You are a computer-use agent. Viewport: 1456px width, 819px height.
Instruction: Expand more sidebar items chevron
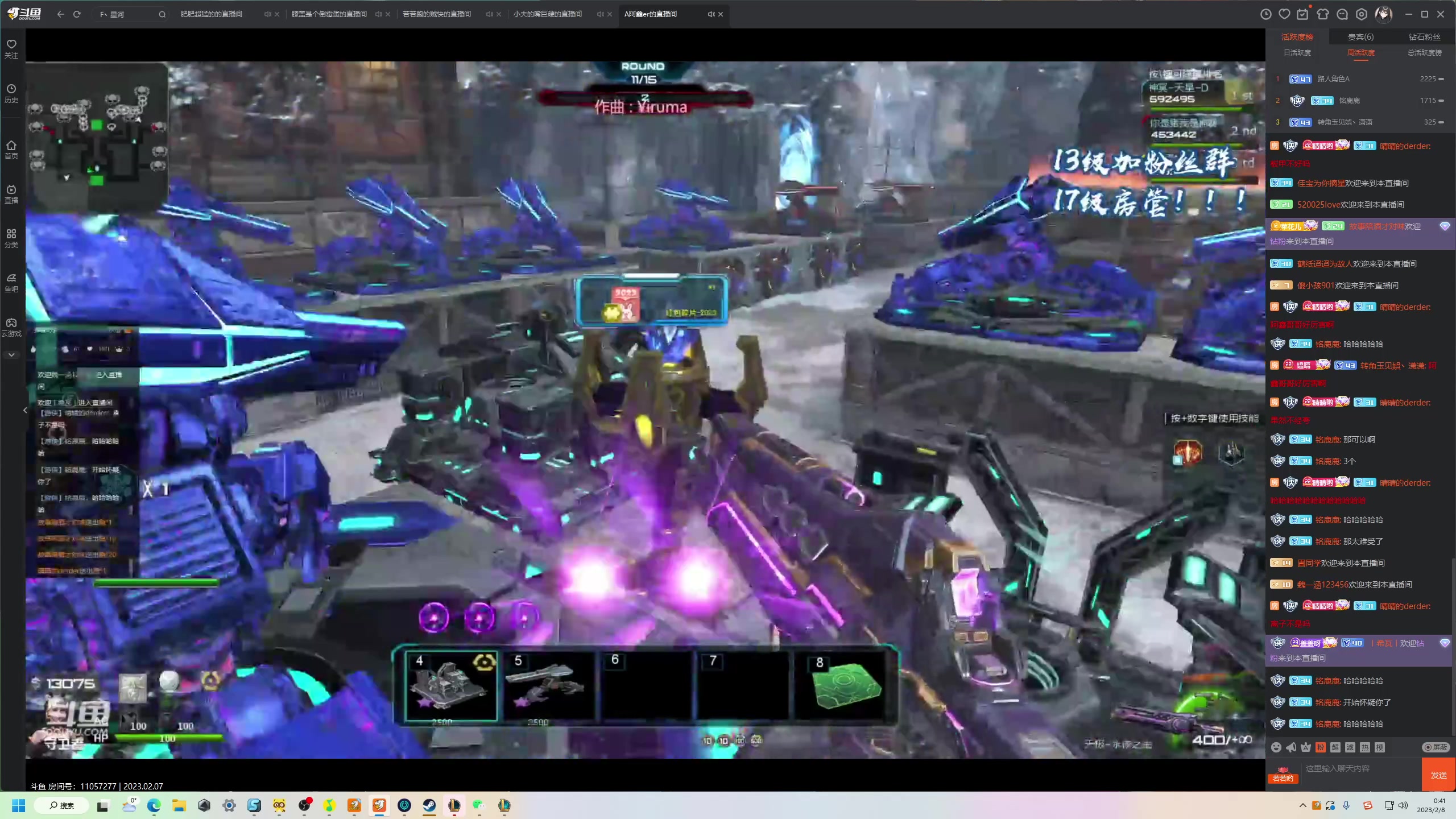coord(11,354)
